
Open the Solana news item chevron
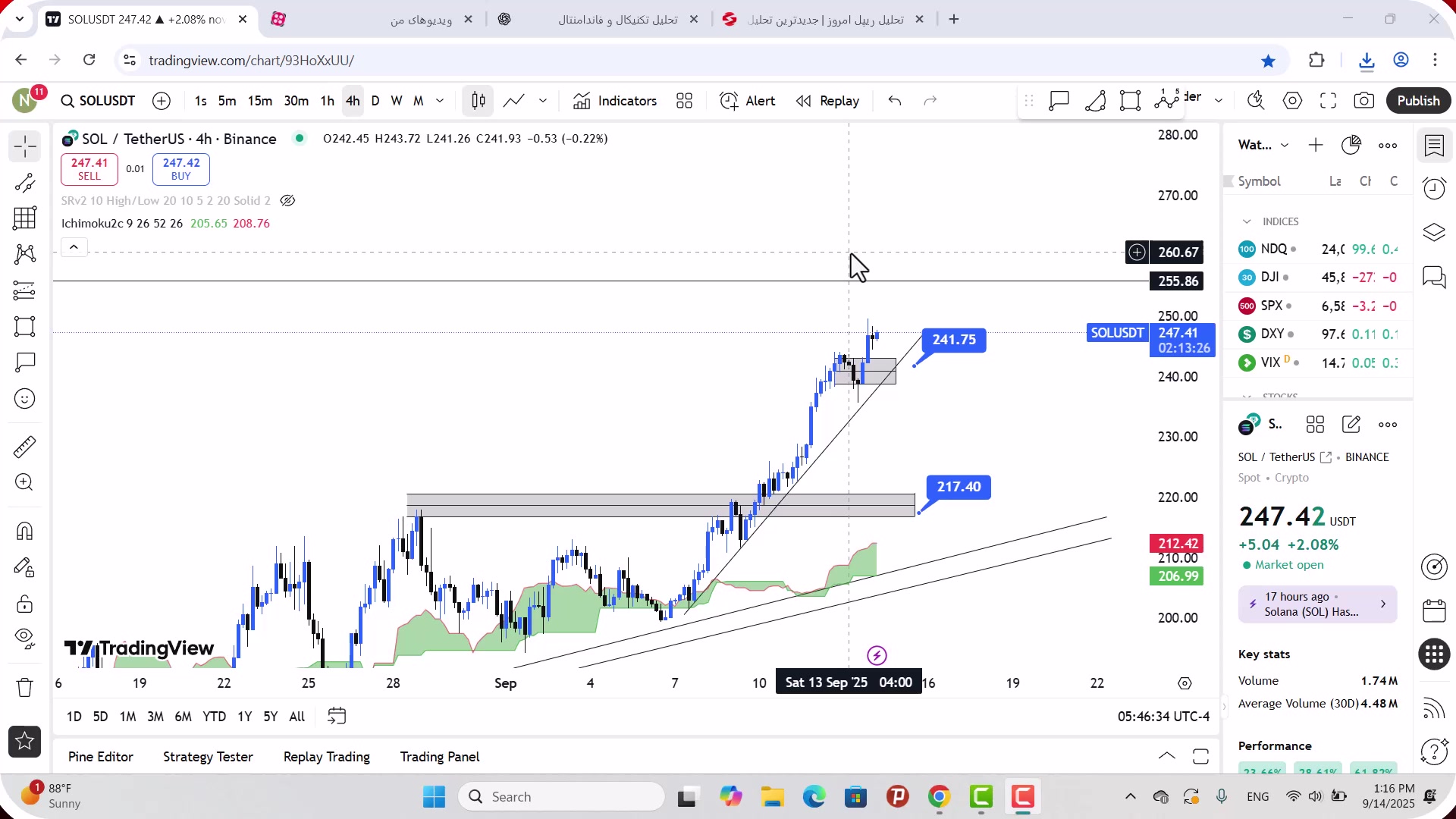click(1383, 604)
